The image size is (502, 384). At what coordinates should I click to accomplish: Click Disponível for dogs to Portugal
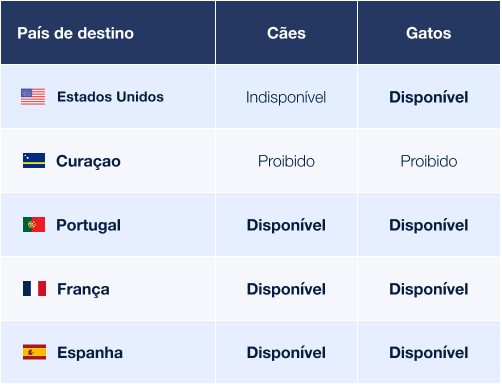286,225
